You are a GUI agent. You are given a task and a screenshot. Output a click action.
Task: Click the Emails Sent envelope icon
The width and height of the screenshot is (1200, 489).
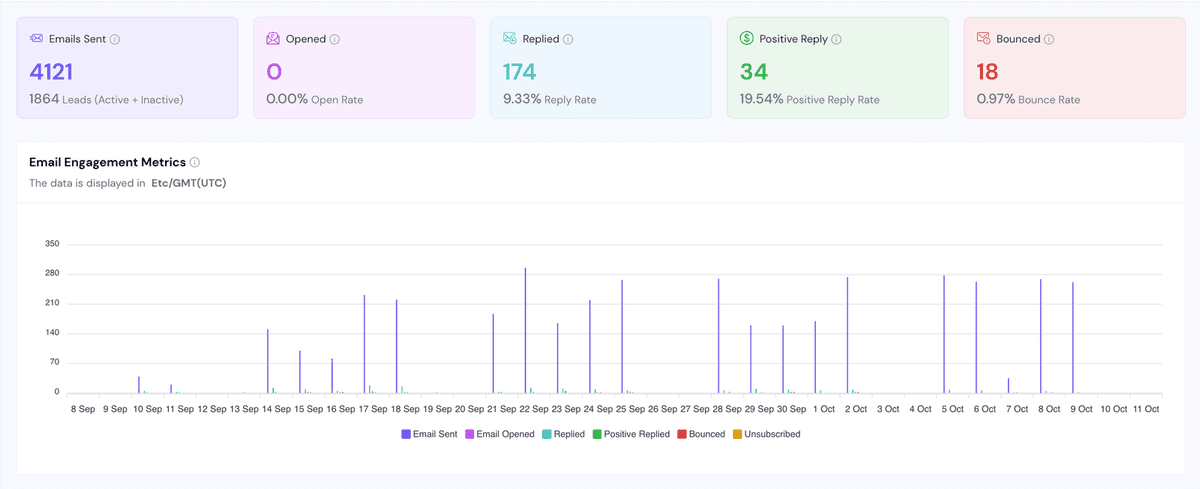pos(36,39)
